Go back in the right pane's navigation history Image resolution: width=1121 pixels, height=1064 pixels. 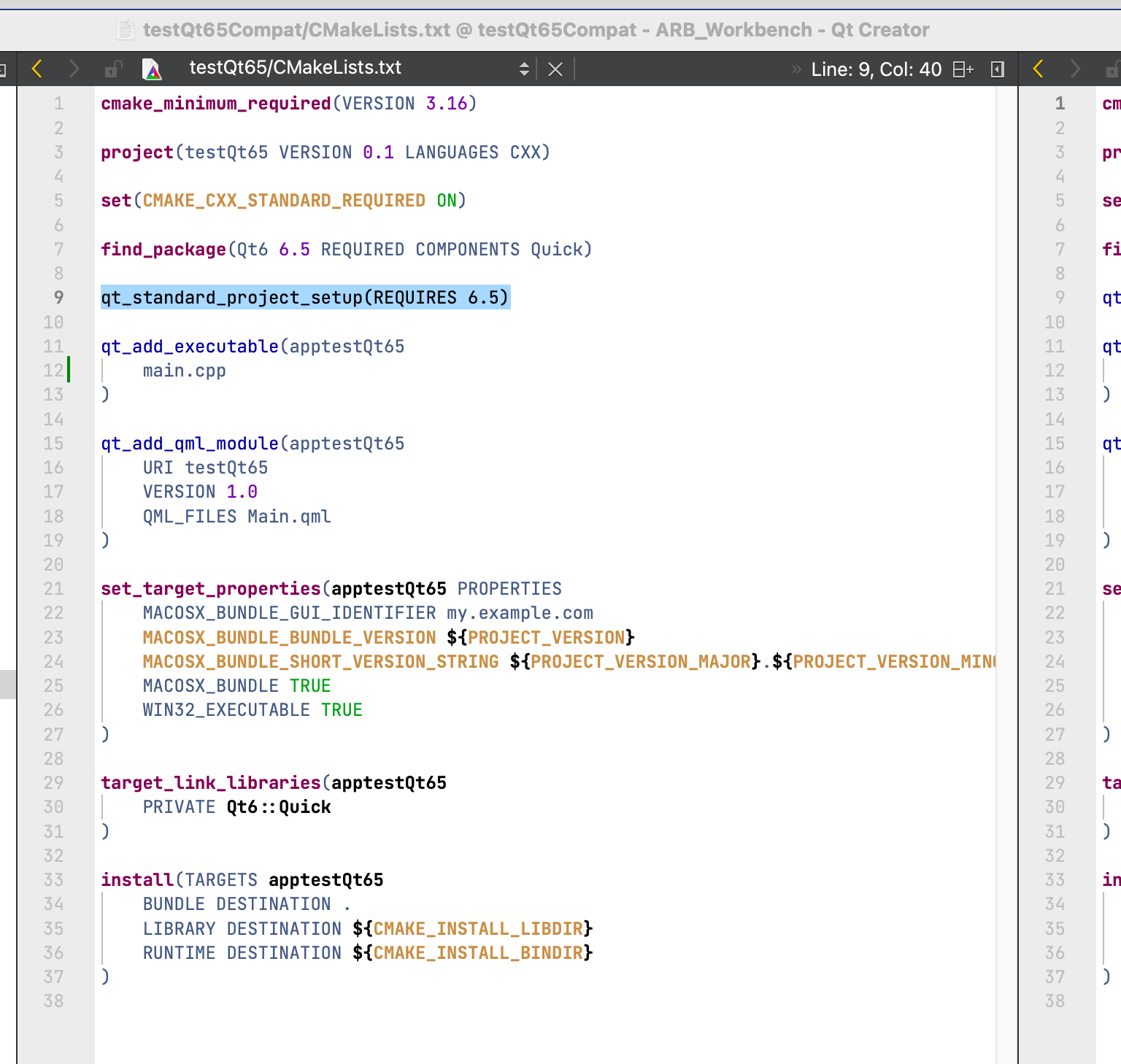coord(1037,69)
